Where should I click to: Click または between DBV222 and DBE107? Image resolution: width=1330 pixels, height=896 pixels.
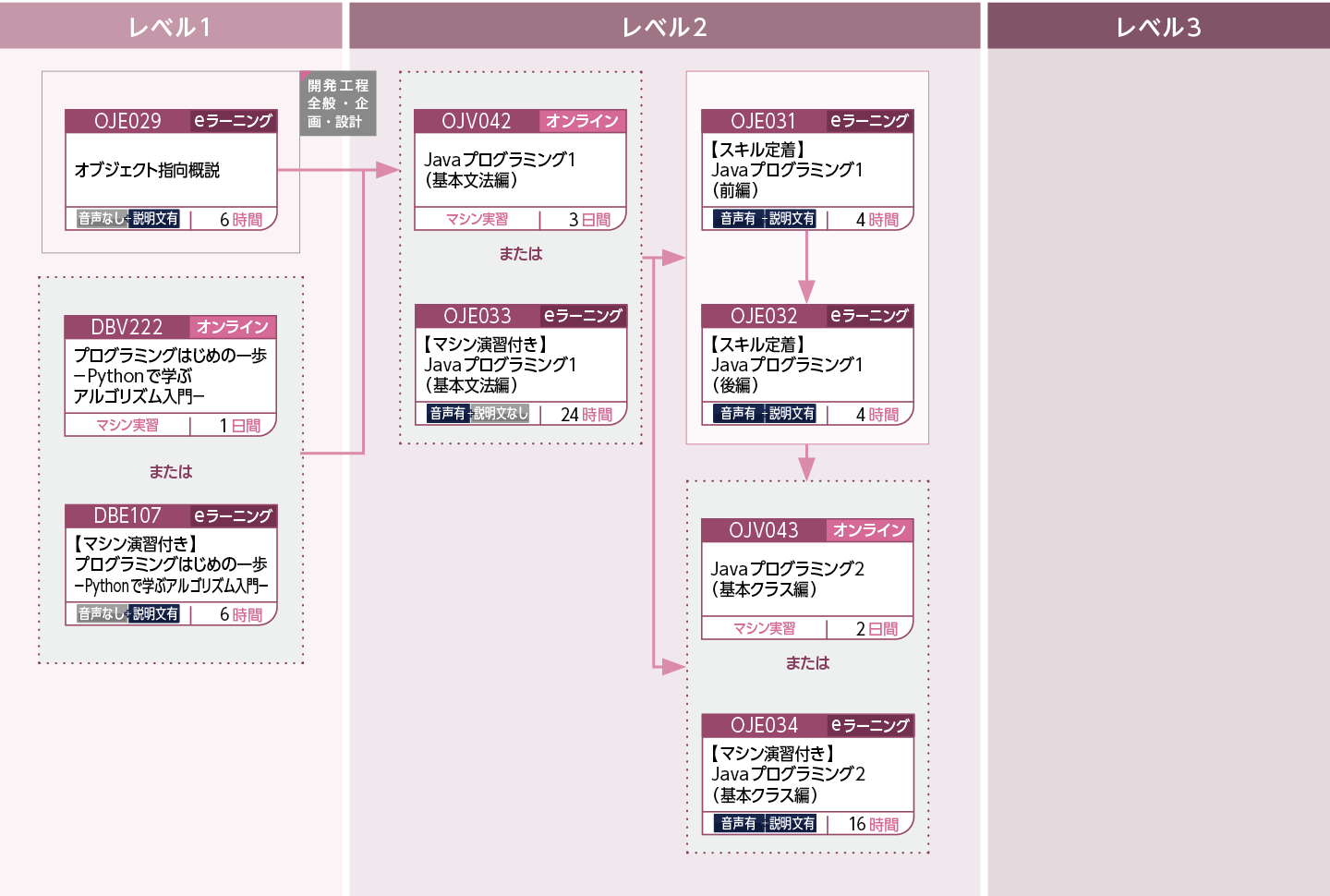click(171, 472)
